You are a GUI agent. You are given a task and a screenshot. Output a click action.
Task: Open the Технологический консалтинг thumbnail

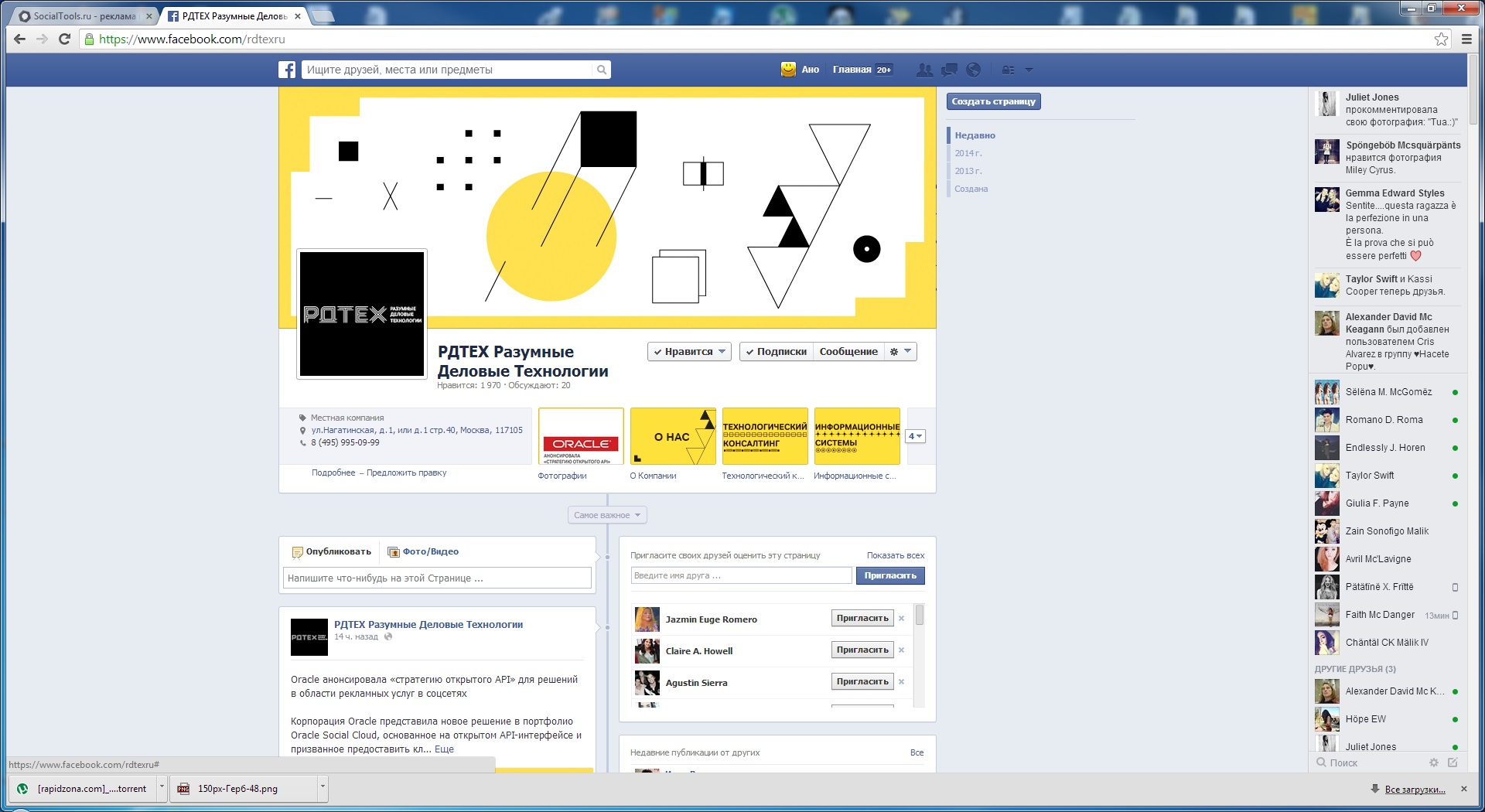pyautogui.click(x=765, y=436)
